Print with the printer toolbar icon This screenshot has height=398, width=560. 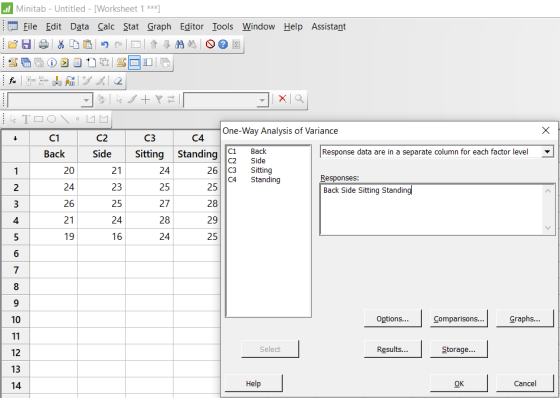44,44
